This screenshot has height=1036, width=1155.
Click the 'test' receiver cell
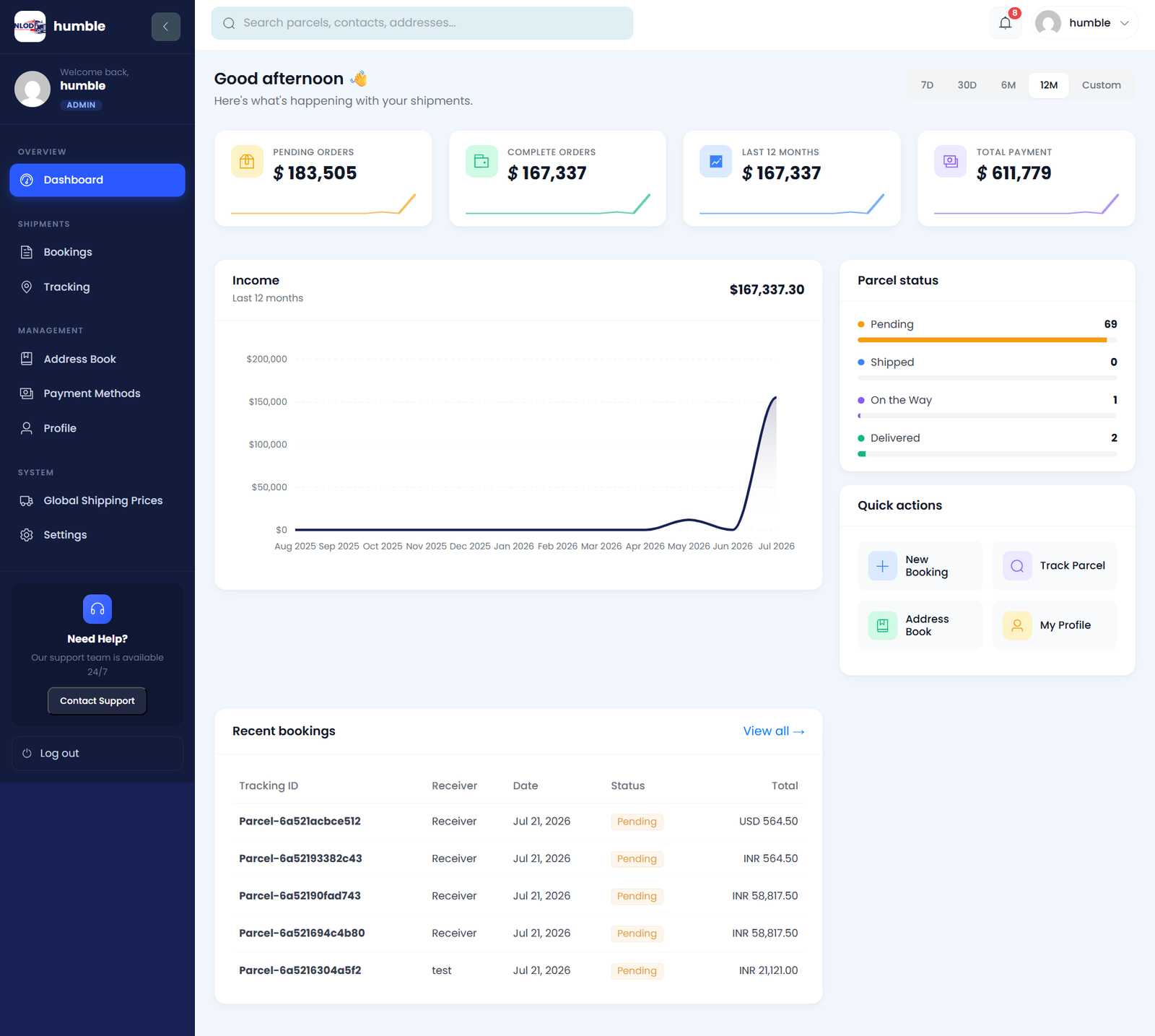pos(442,970)
